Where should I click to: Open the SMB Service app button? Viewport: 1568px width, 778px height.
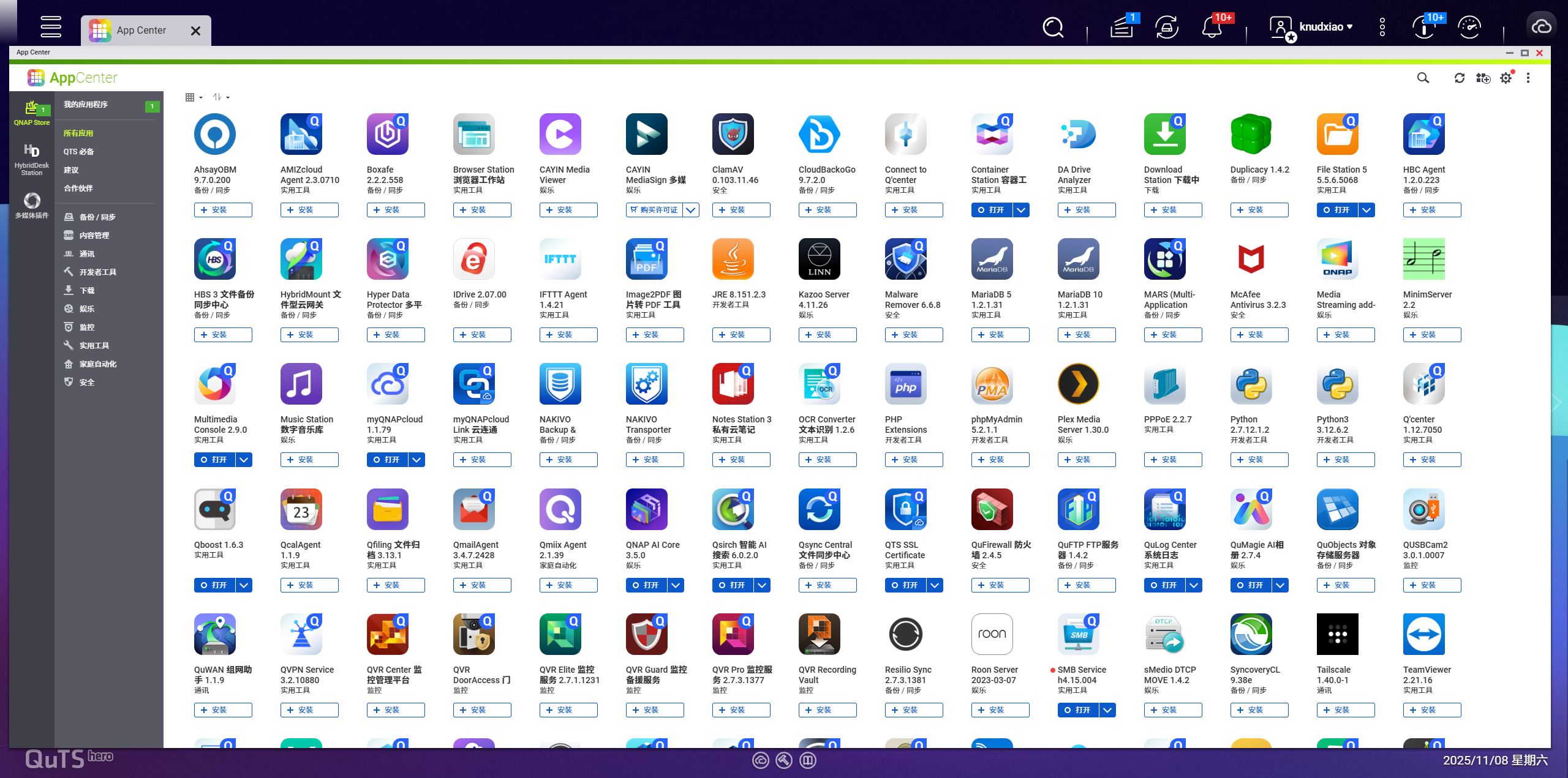pyautogui.click(x=1078, y=710)
